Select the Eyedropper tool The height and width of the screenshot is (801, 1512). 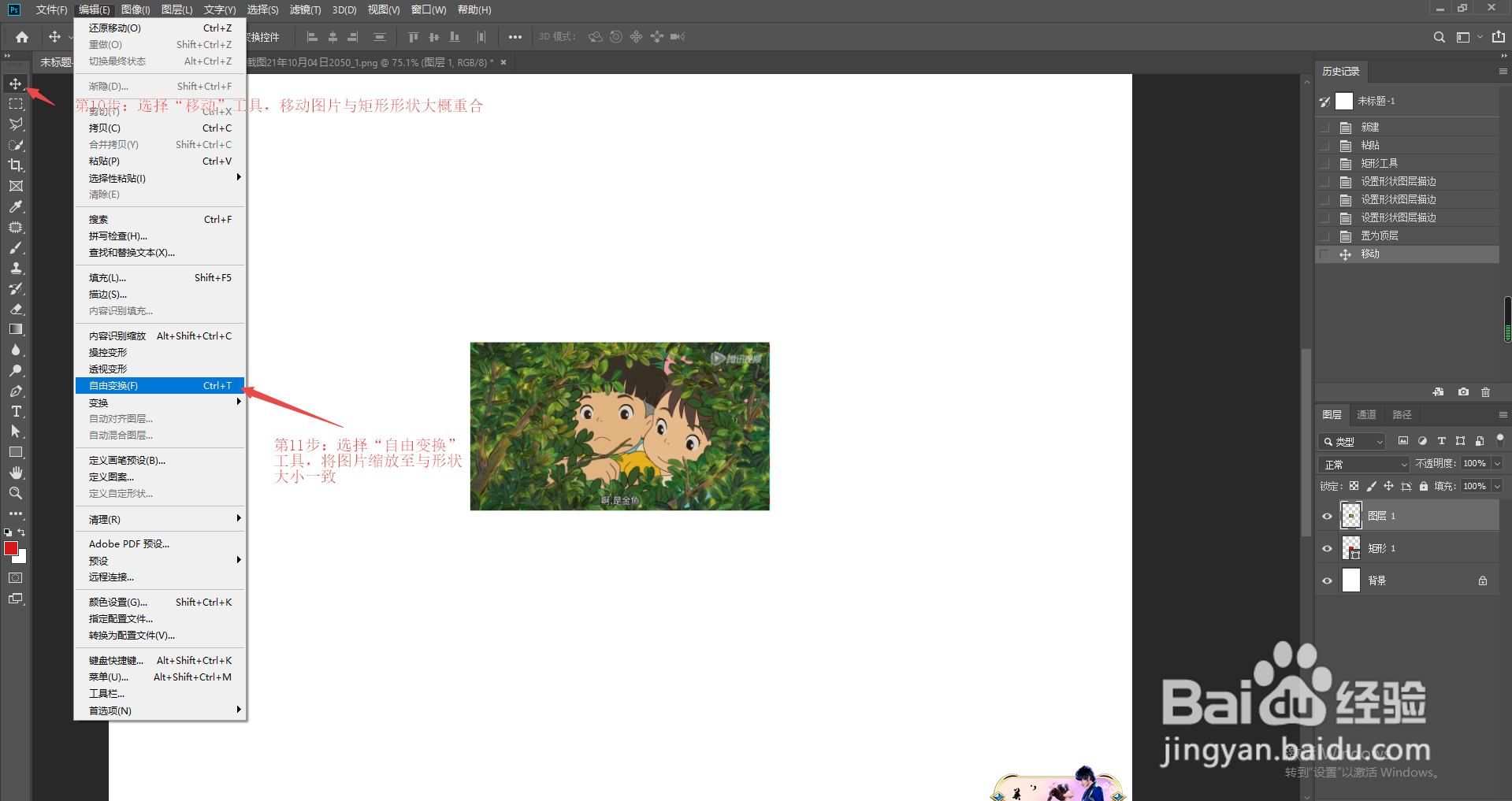(16, 206)
